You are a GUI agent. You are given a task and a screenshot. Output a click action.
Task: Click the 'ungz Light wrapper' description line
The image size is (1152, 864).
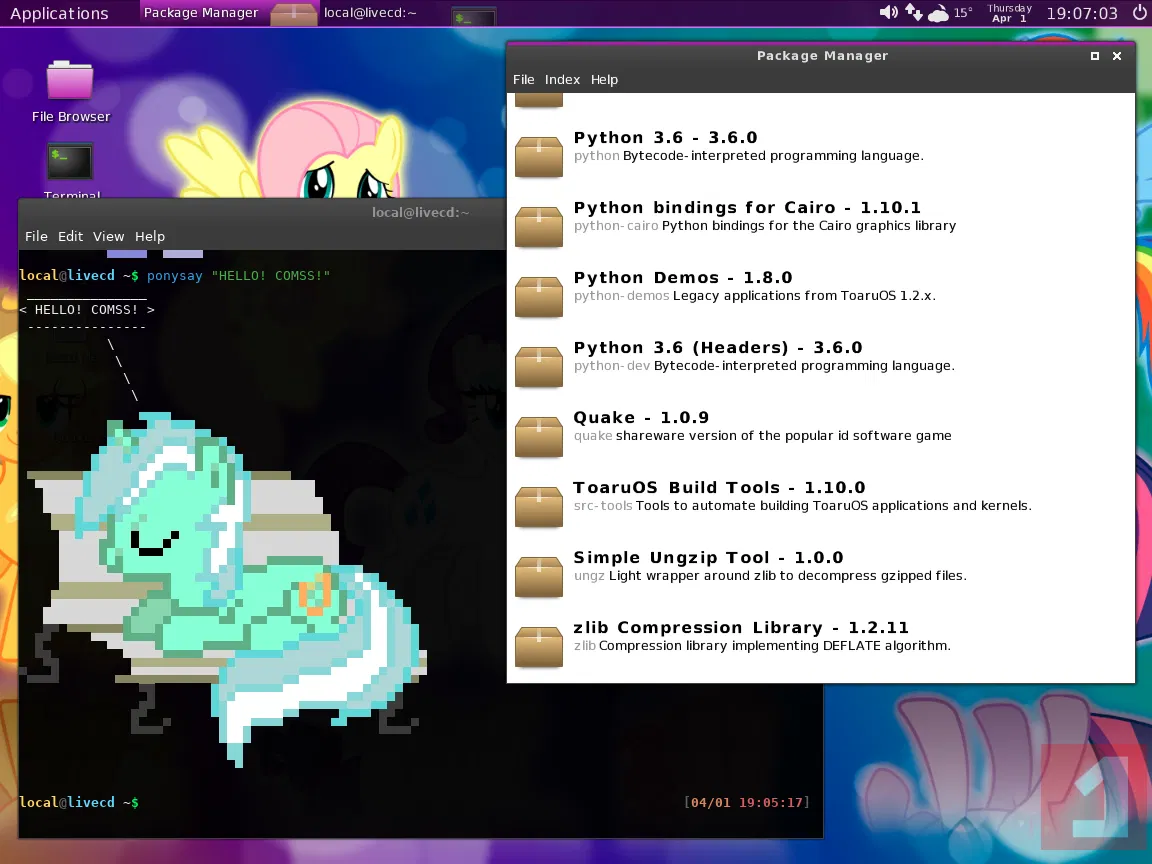[x=770, y=575]
